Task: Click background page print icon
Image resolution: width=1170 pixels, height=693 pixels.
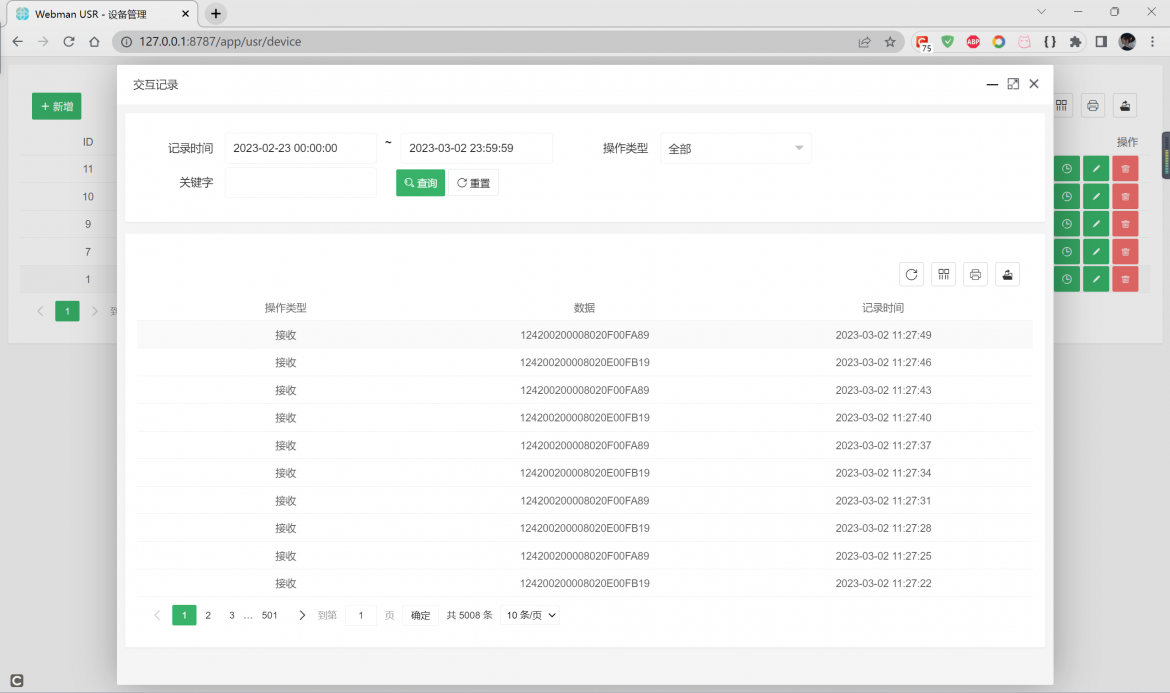Action: point(1092,106)
